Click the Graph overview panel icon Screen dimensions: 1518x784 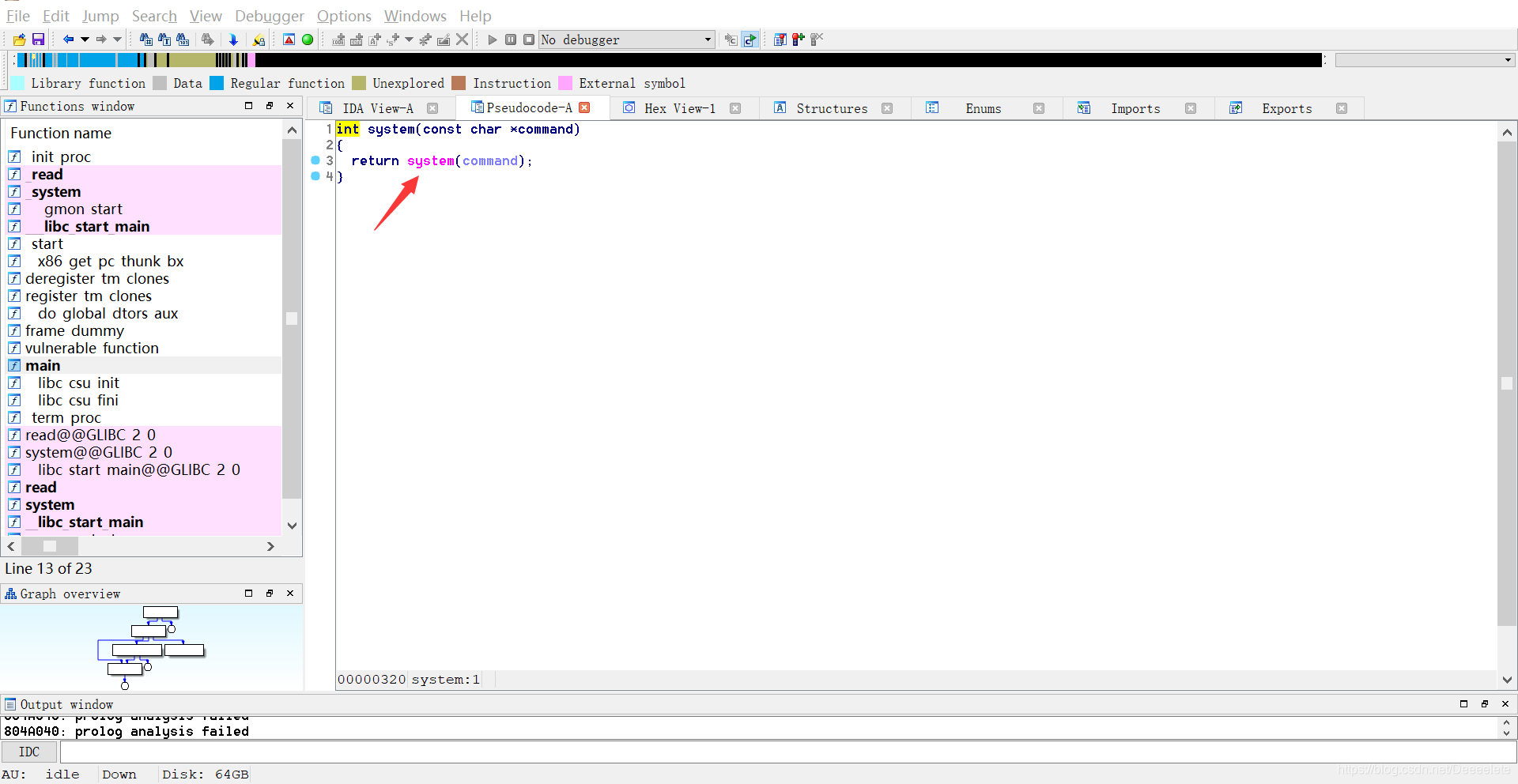(x=10, y=594)
